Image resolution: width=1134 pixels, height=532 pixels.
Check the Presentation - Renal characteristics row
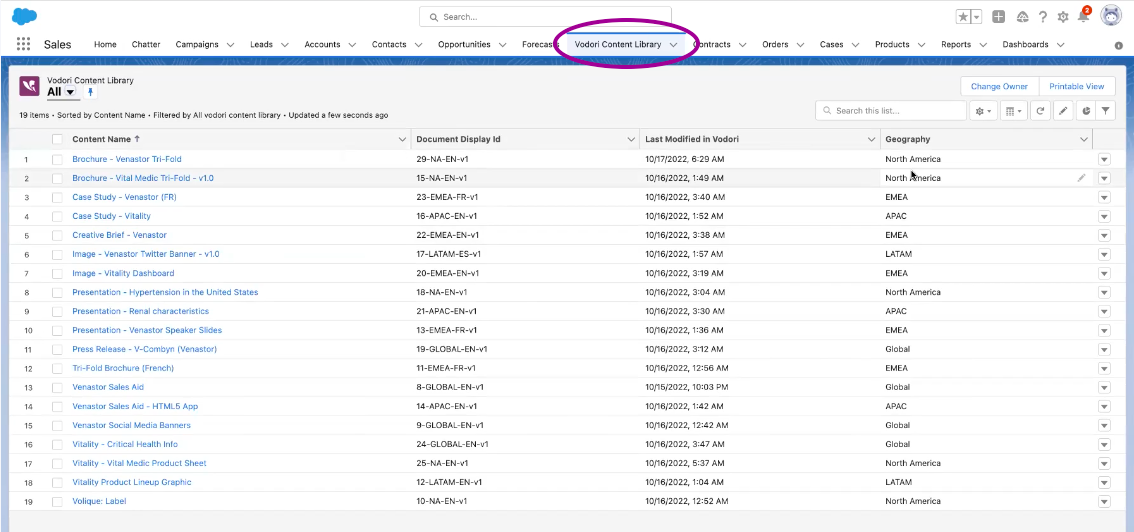57,312
